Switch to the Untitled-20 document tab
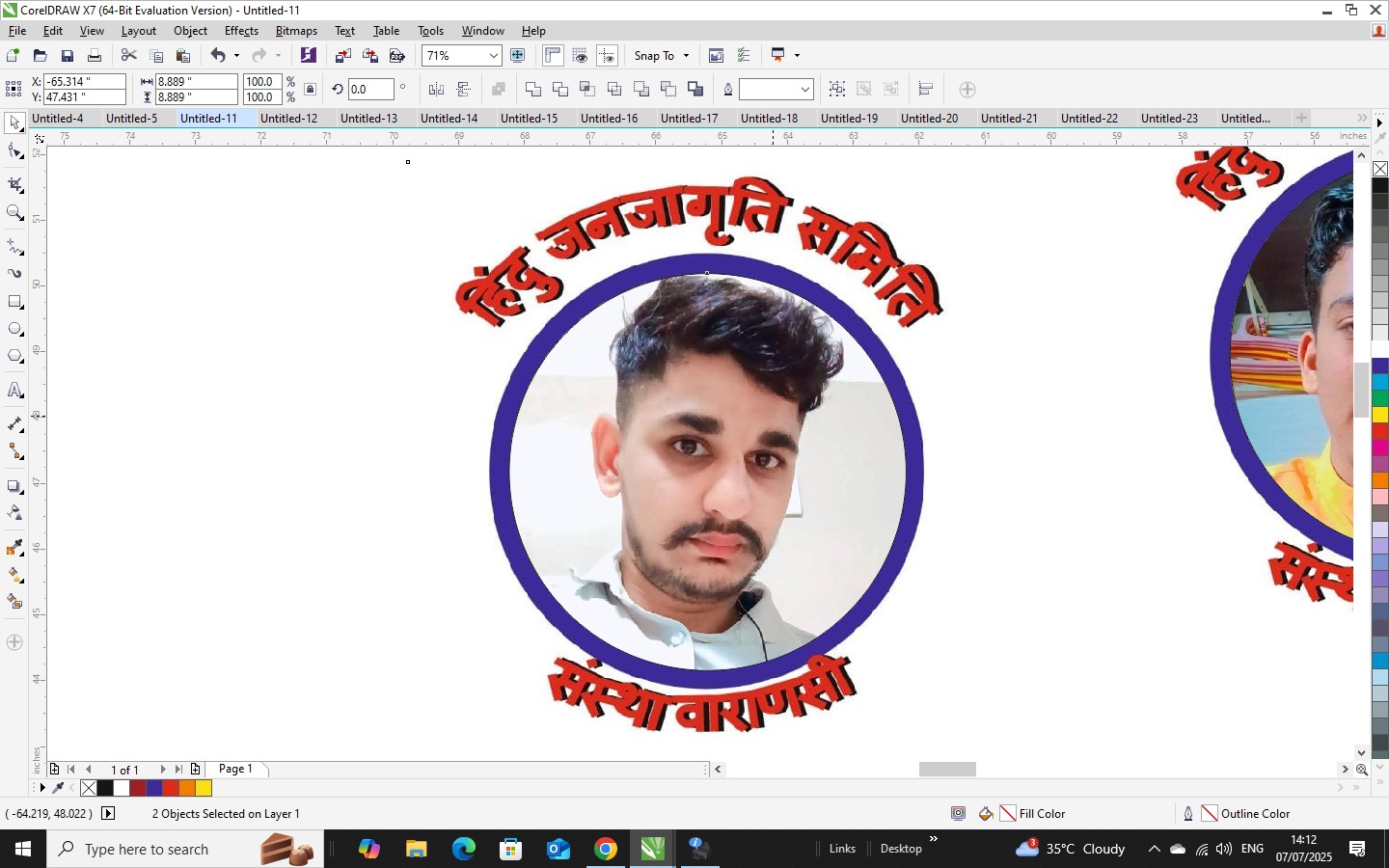 [x=929, y=119]
